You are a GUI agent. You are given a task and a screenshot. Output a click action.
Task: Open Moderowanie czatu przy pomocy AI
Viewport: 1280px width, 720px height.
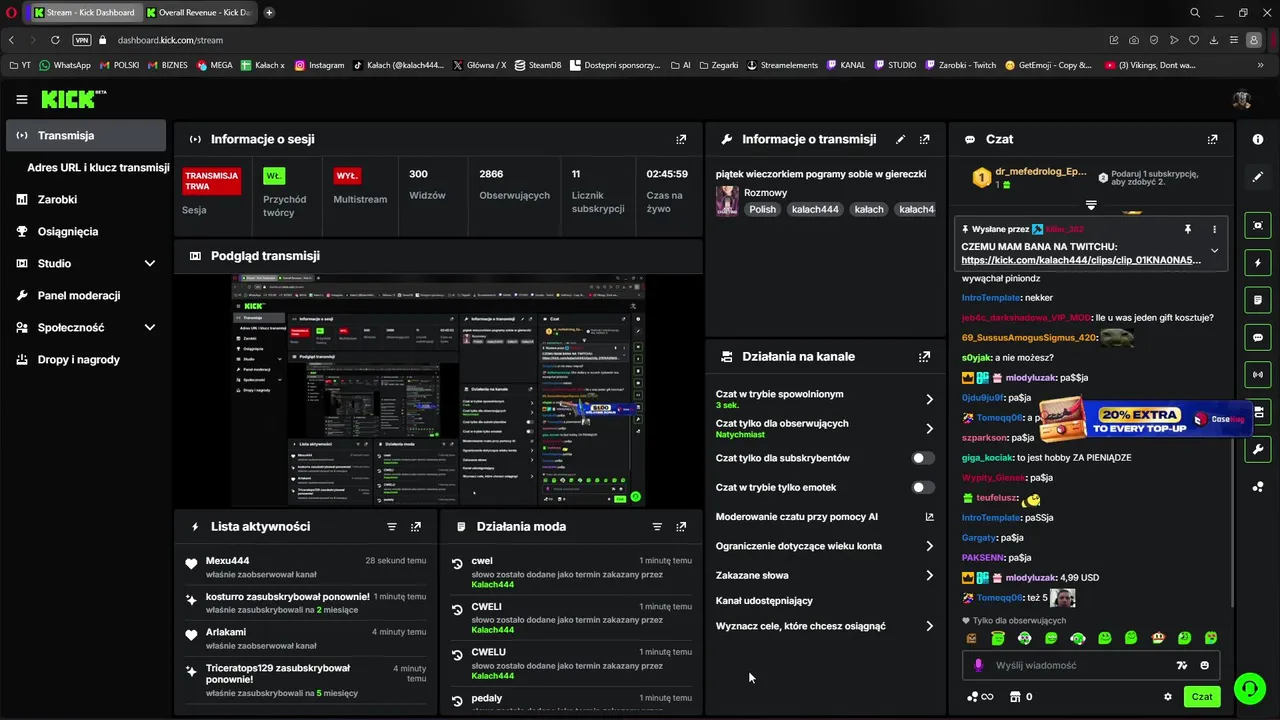click(x=825, y=517)
